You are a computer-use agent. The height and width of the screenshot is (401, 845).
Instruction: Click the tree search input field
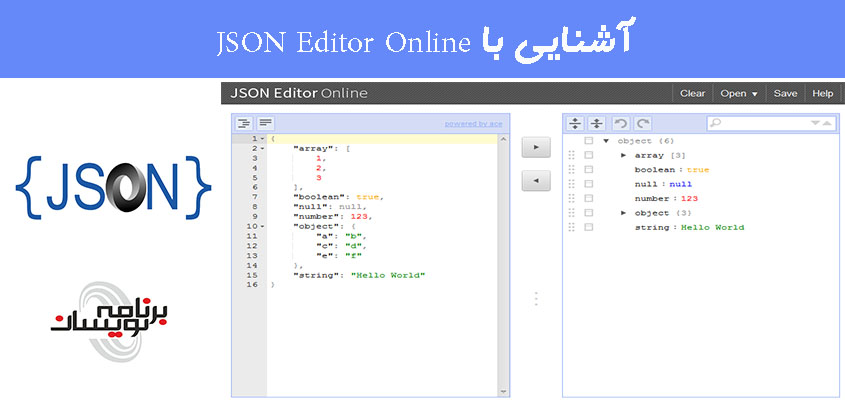point(765,123)
